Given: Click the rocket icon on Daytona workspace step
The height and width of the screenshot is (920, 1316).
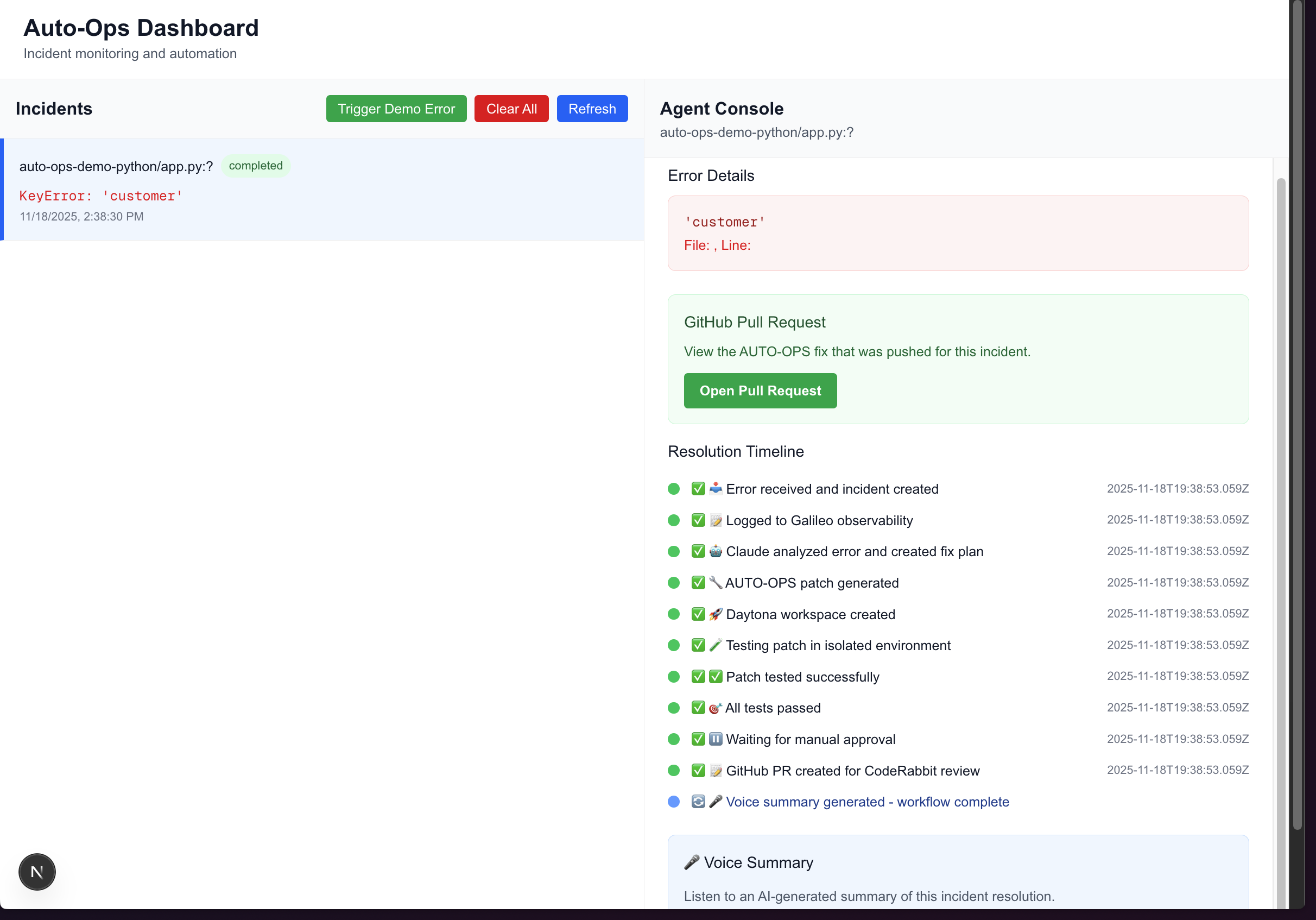Looking at the screenshot, I should [x=716, y=614].
